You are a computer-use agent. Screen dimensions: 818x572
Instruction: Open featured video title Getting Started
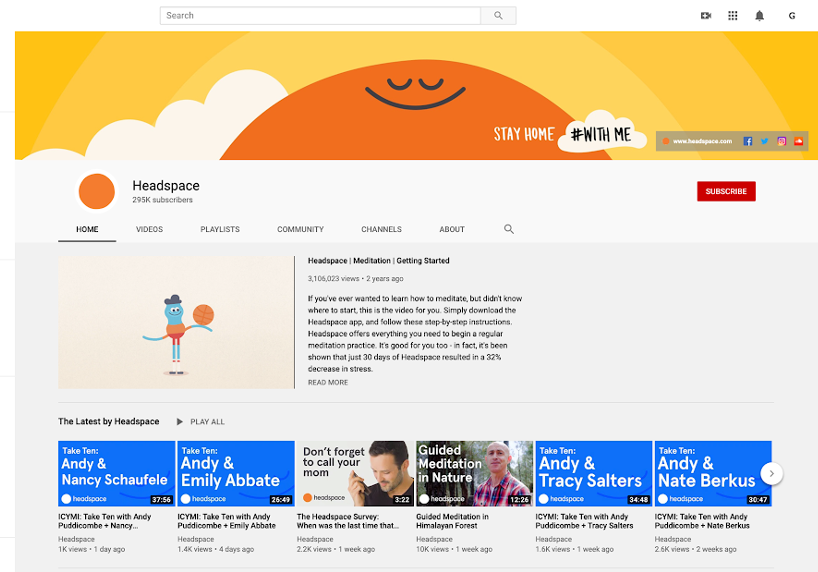tap(378, 260)
